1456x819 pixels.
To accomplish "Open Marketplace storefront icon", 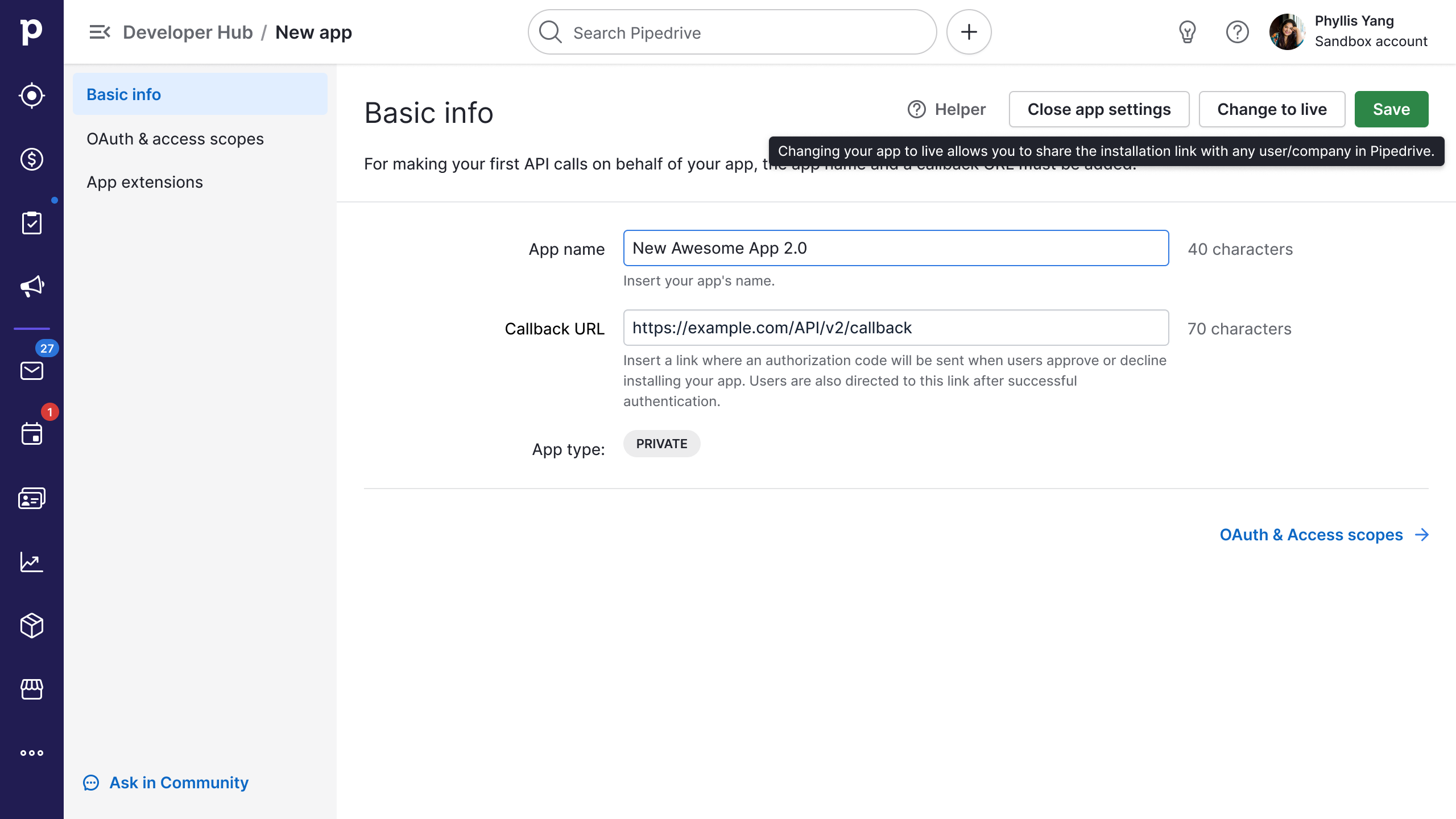I will (x=32, y=689).
